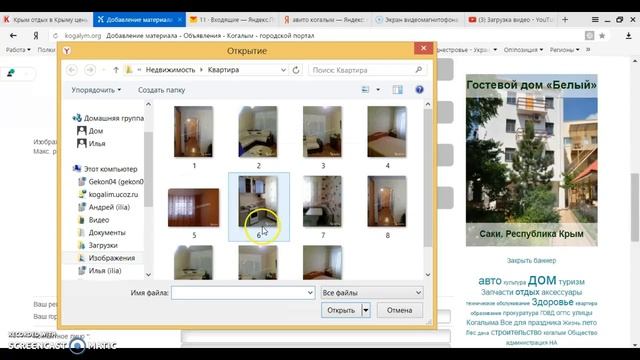Click the Открыть button
Viewport: 640px width, 360px height.
coord(341,310)
